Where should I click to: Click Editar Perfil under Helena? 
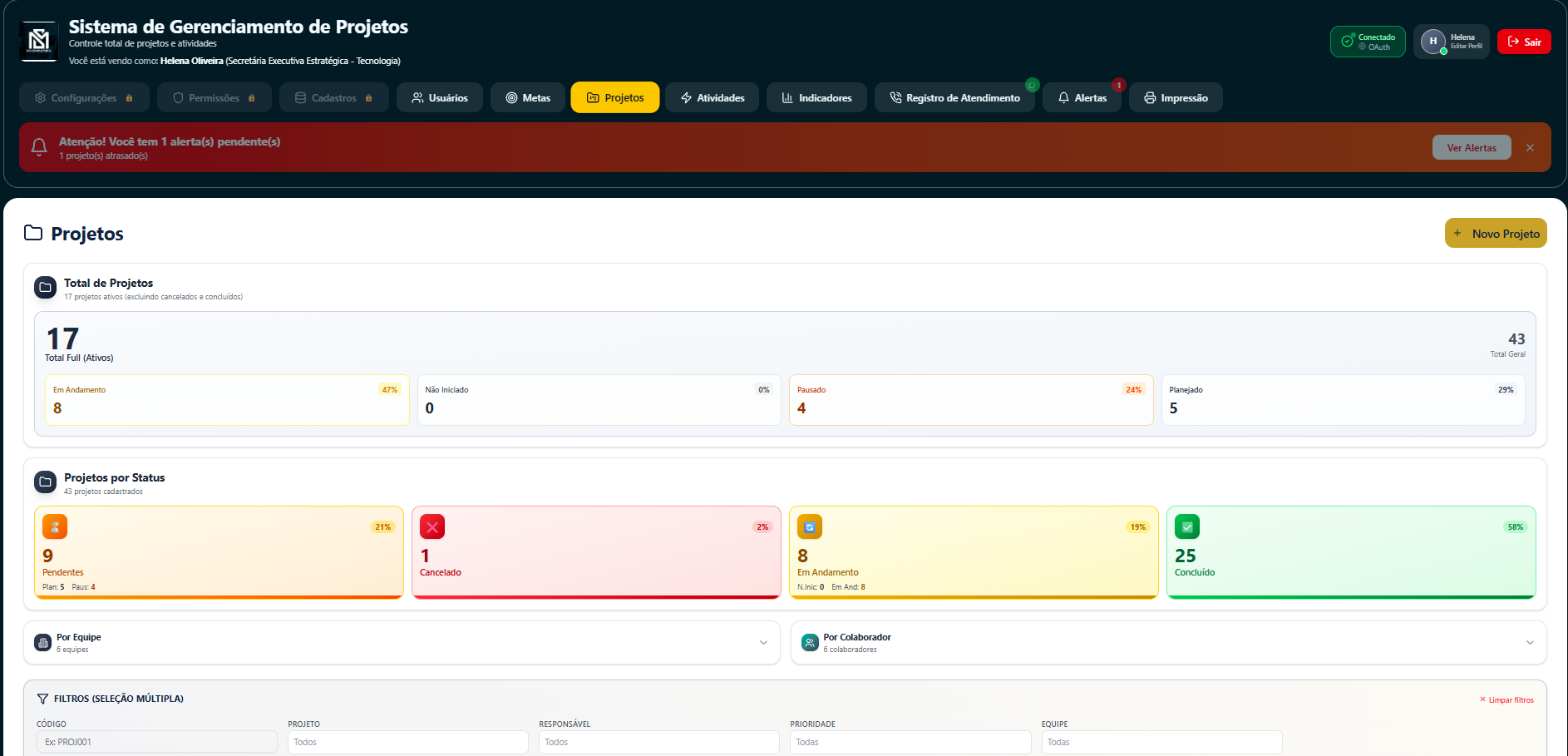tap(1467, 47)
